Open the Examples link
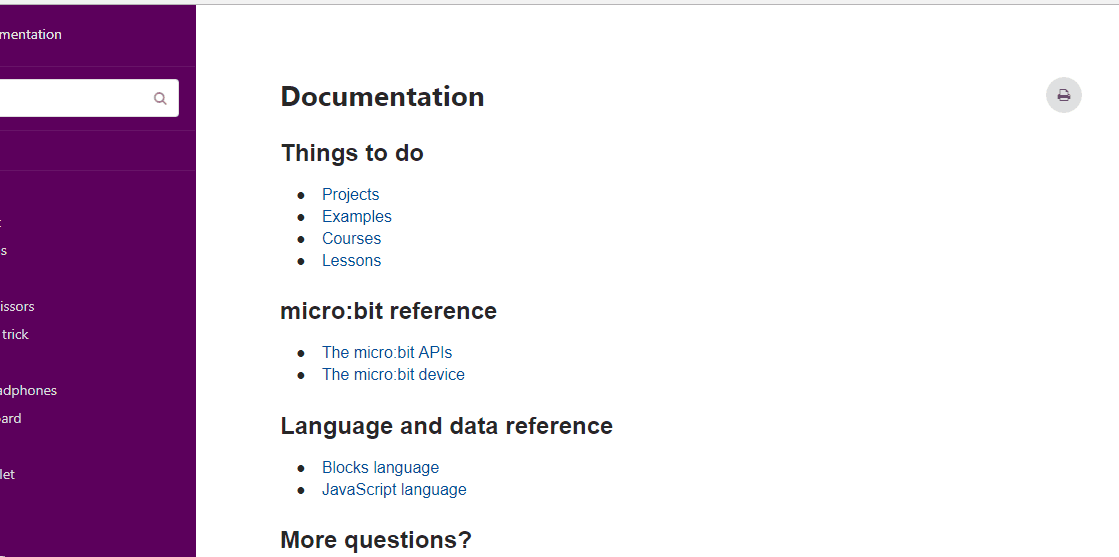This screenshot has height=557, width=1119. [x=357, y=216]
